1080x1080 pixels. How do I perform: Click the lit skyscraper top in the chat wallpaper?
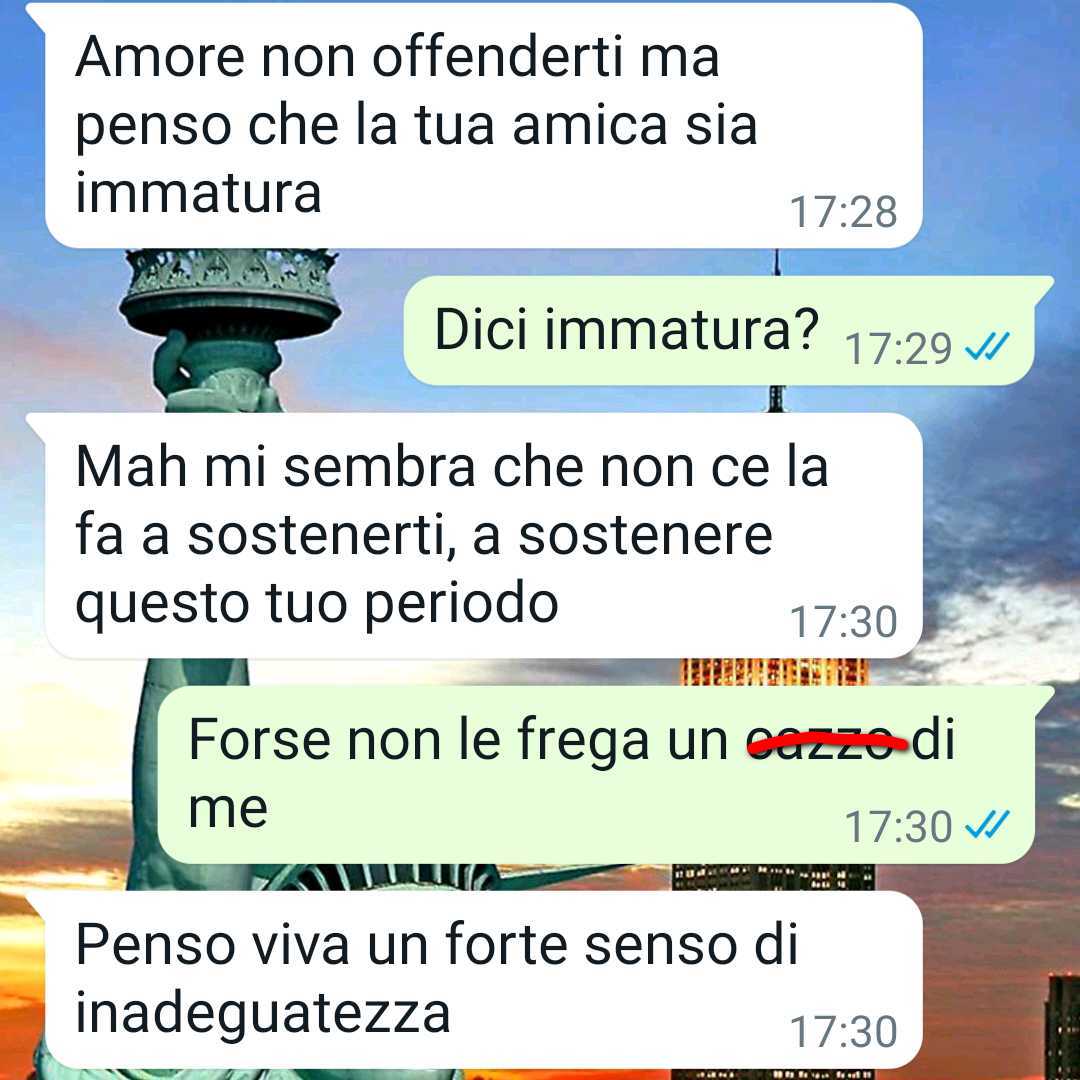(x=774, y=672)
